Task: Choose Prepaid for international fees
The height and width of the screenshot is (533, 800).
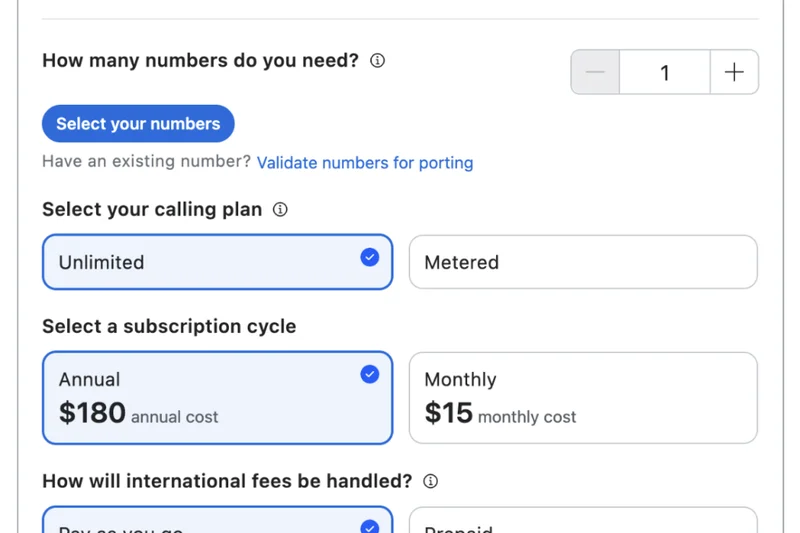Action: 583,522
